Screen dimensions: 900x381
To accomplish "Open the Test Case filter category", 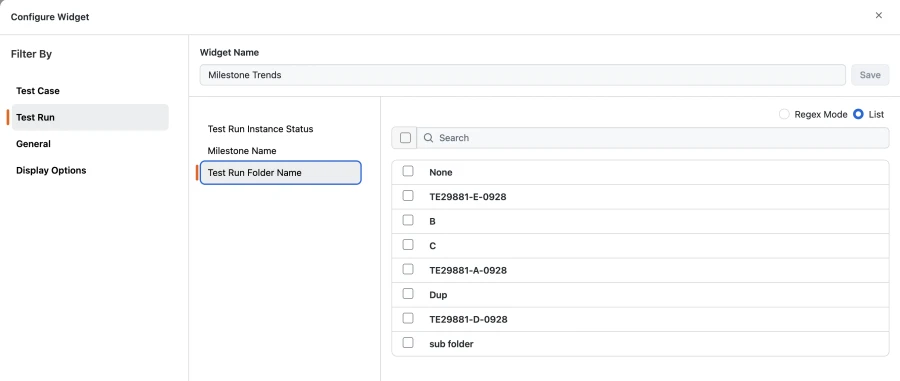I will pos(38,91).
